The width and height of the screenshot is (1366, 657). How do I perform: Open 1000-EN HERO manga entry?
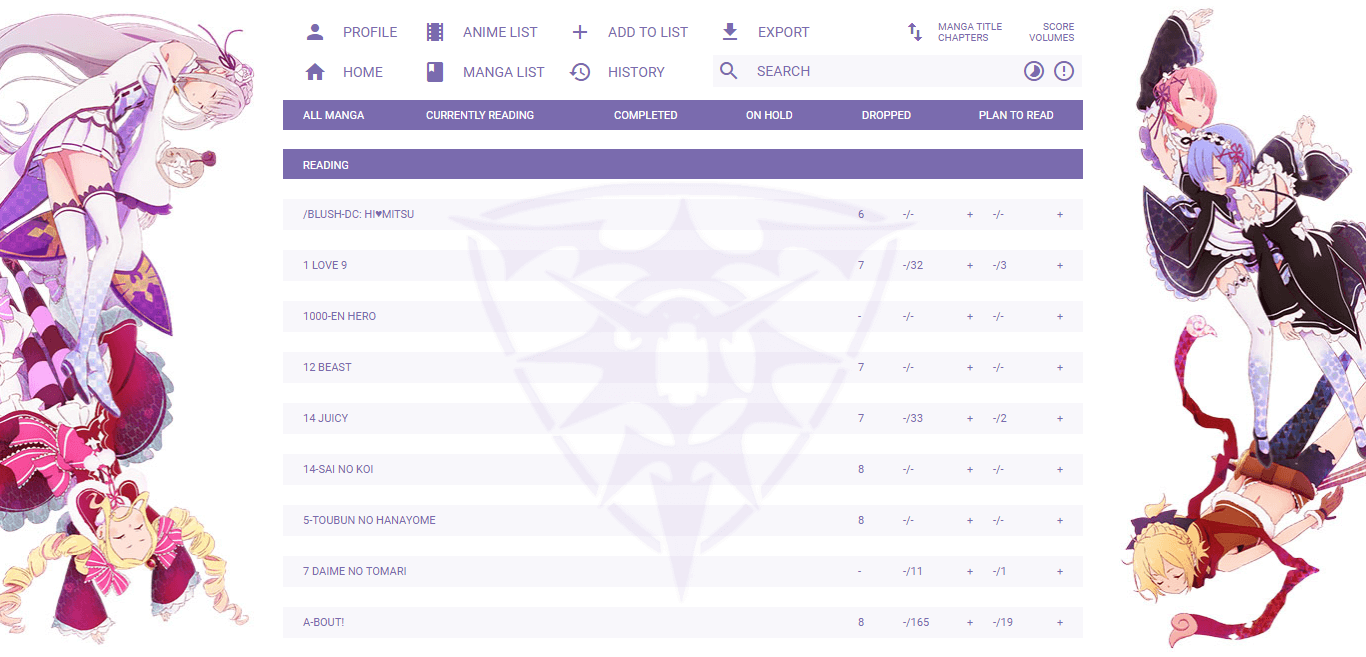340,316
